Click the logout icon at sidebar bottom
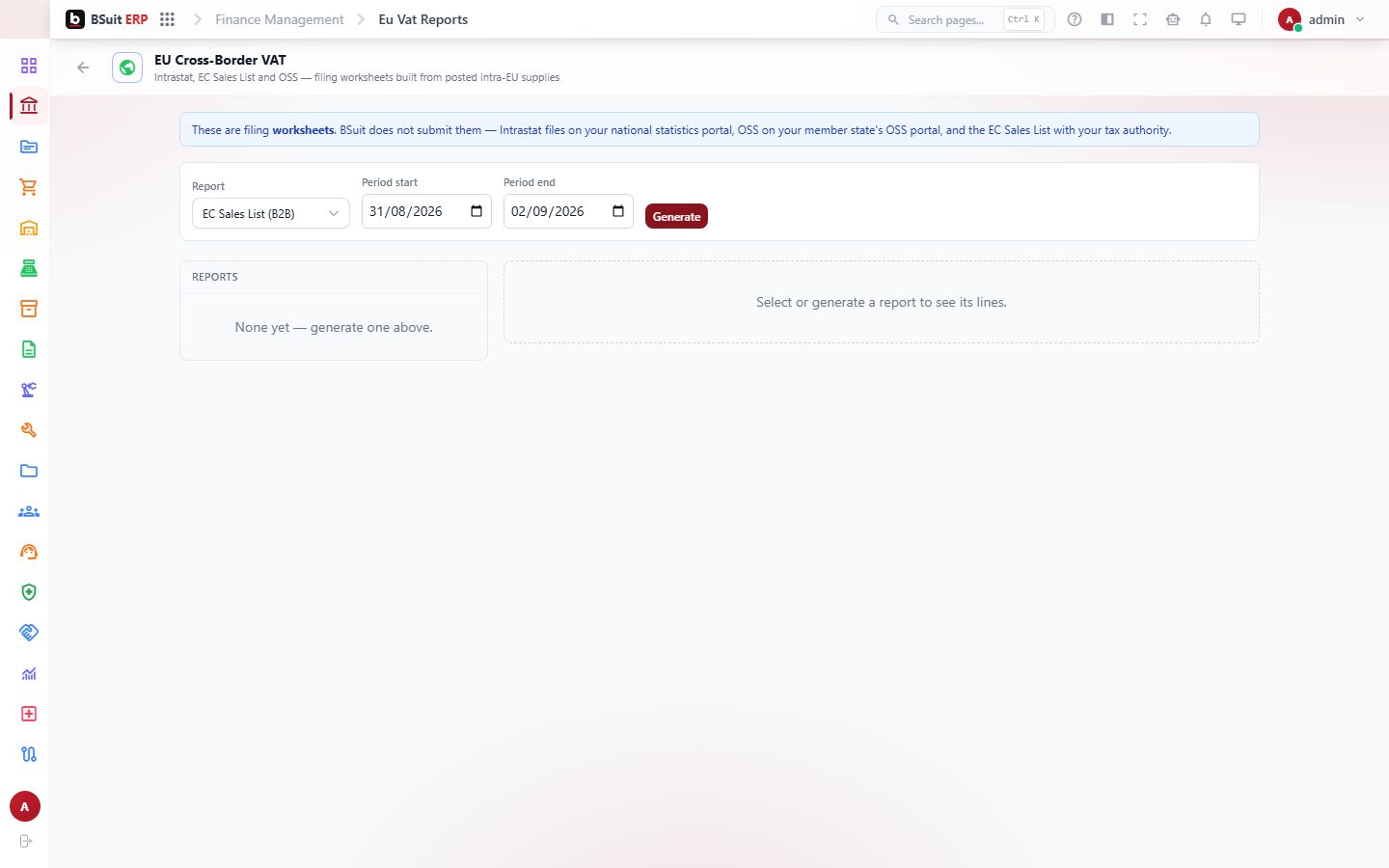Screen dimensions: 1389x868 [26, 841]
